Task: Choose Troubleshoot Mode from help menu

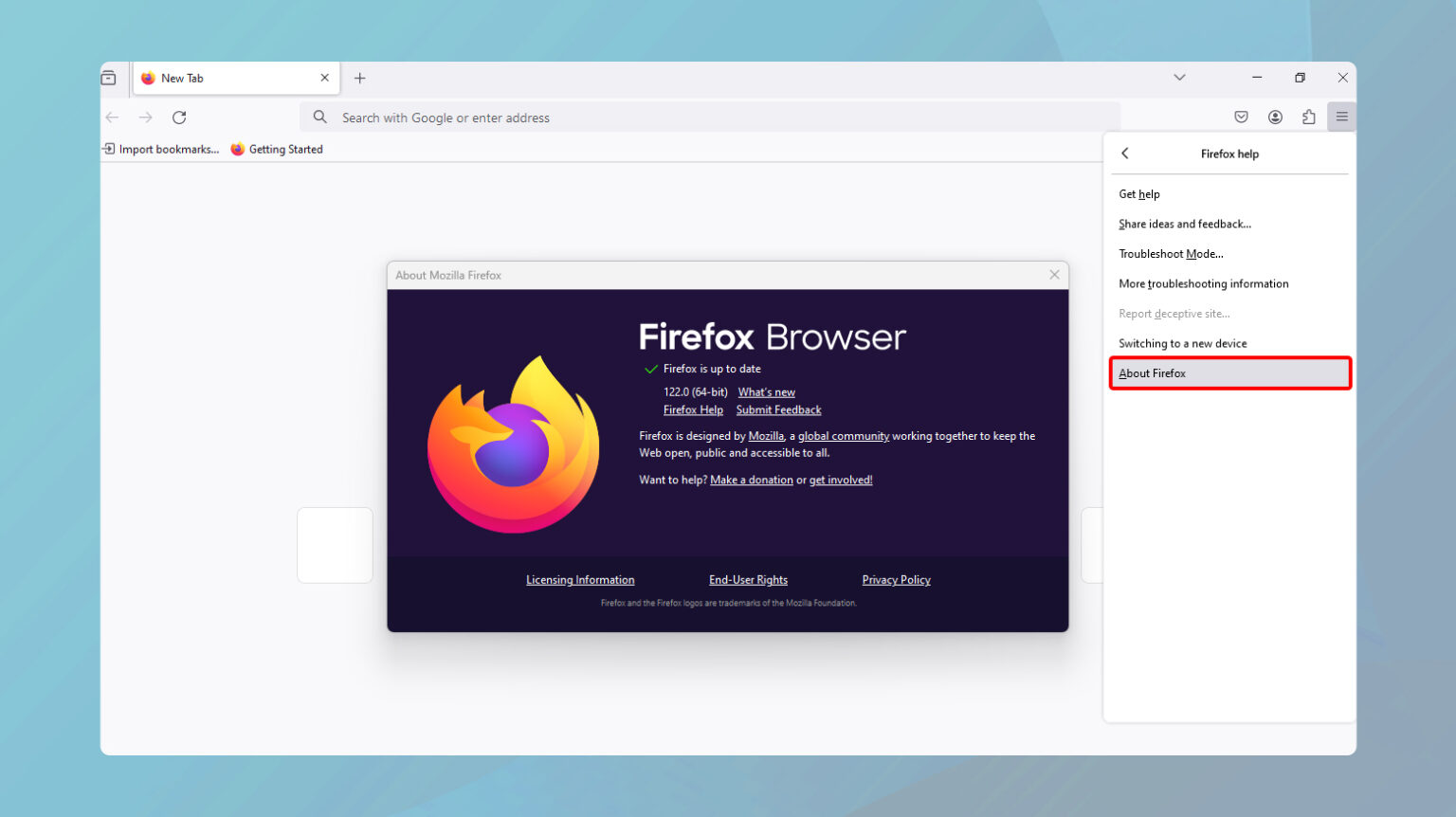Action: pos(1171,254)
